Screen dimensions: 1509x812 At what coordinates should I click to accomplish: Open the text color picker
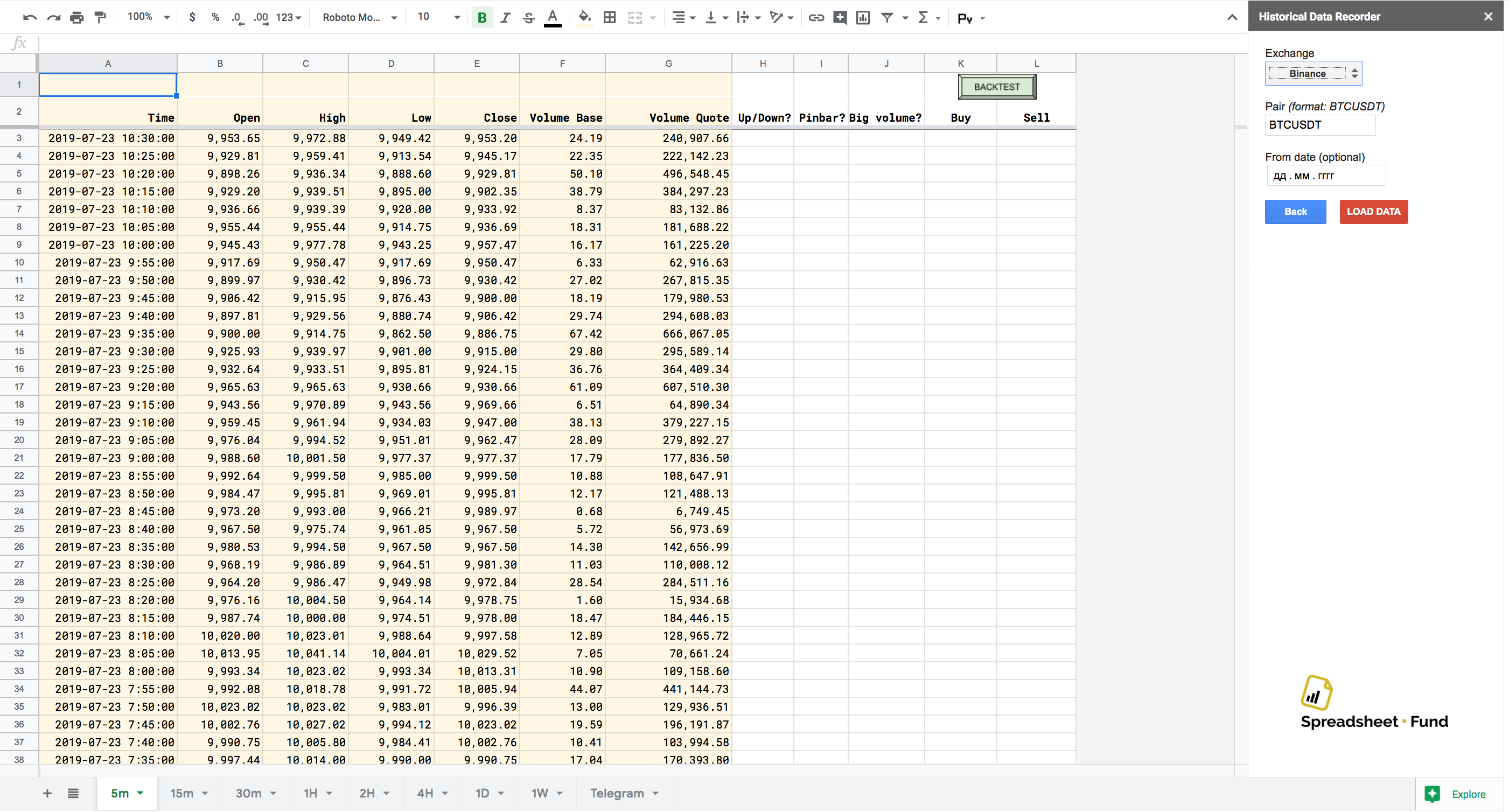point(553,18)
